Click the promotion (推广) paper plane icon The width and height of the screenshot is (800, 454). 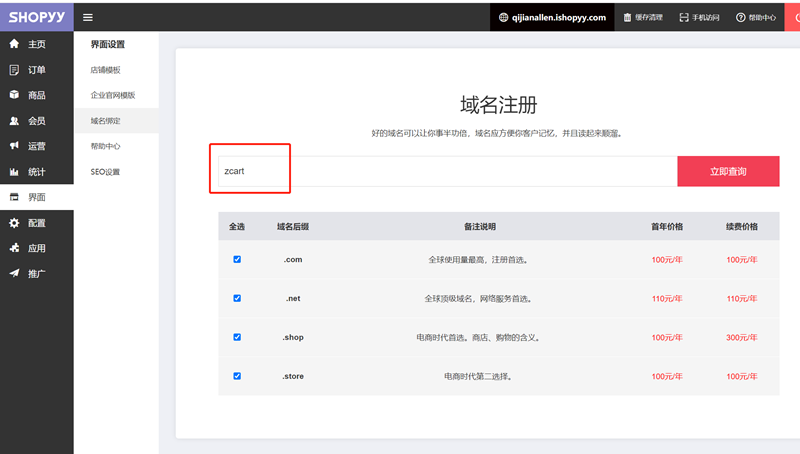click(x=14, y=273)
